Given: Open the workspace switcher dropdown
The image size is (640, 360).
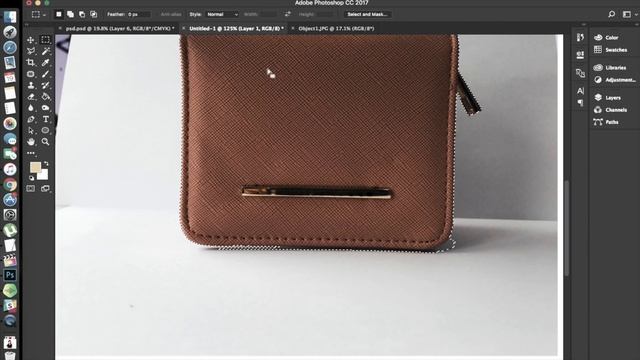Looking at the screenshot, I should pos(629,14).
